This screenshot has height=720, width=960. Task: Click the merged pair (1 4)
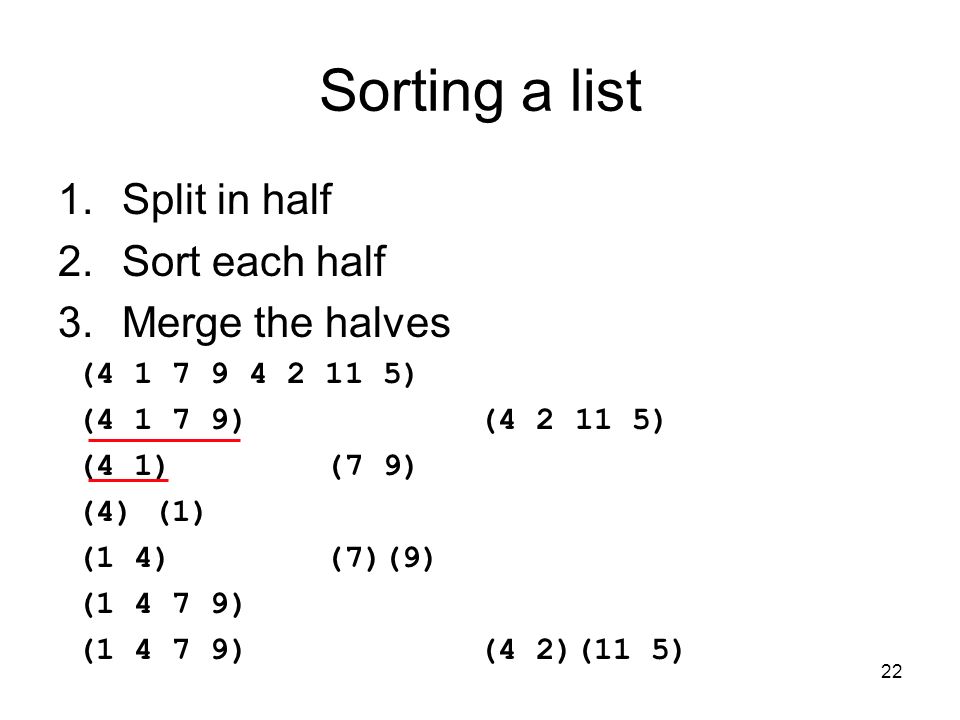124,558
